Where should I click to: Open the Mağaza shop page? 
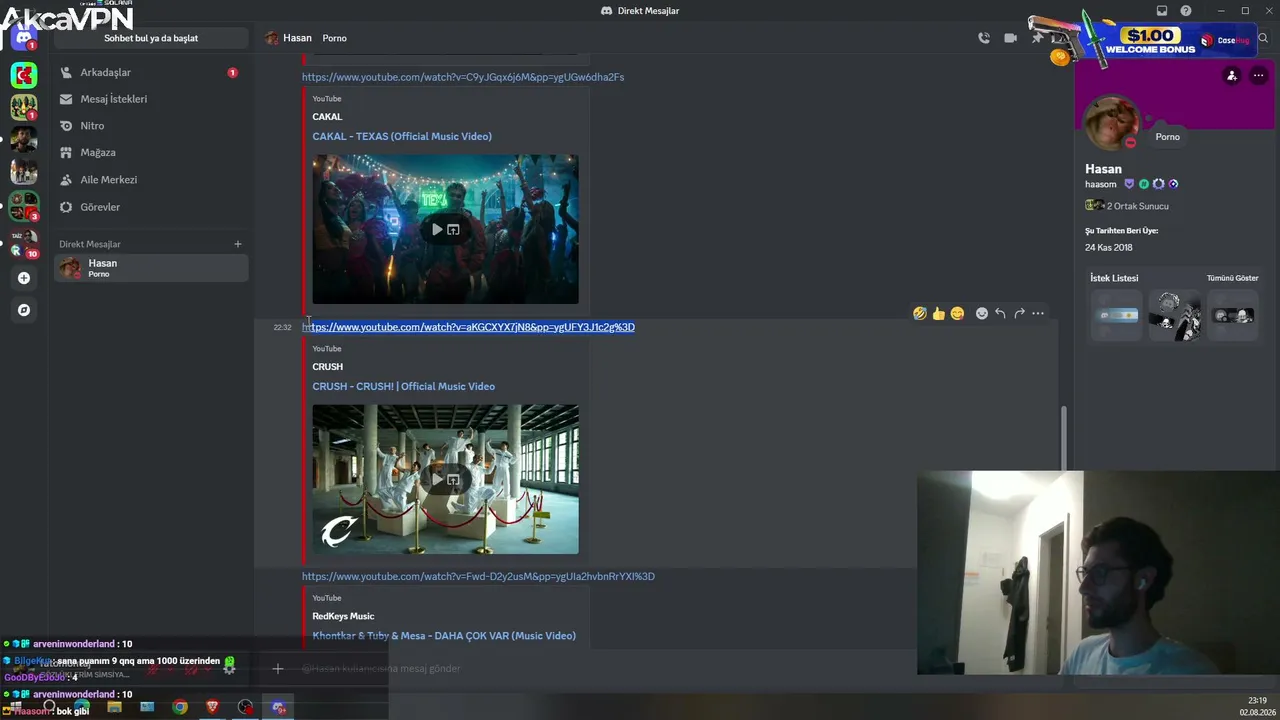[151, 153]
